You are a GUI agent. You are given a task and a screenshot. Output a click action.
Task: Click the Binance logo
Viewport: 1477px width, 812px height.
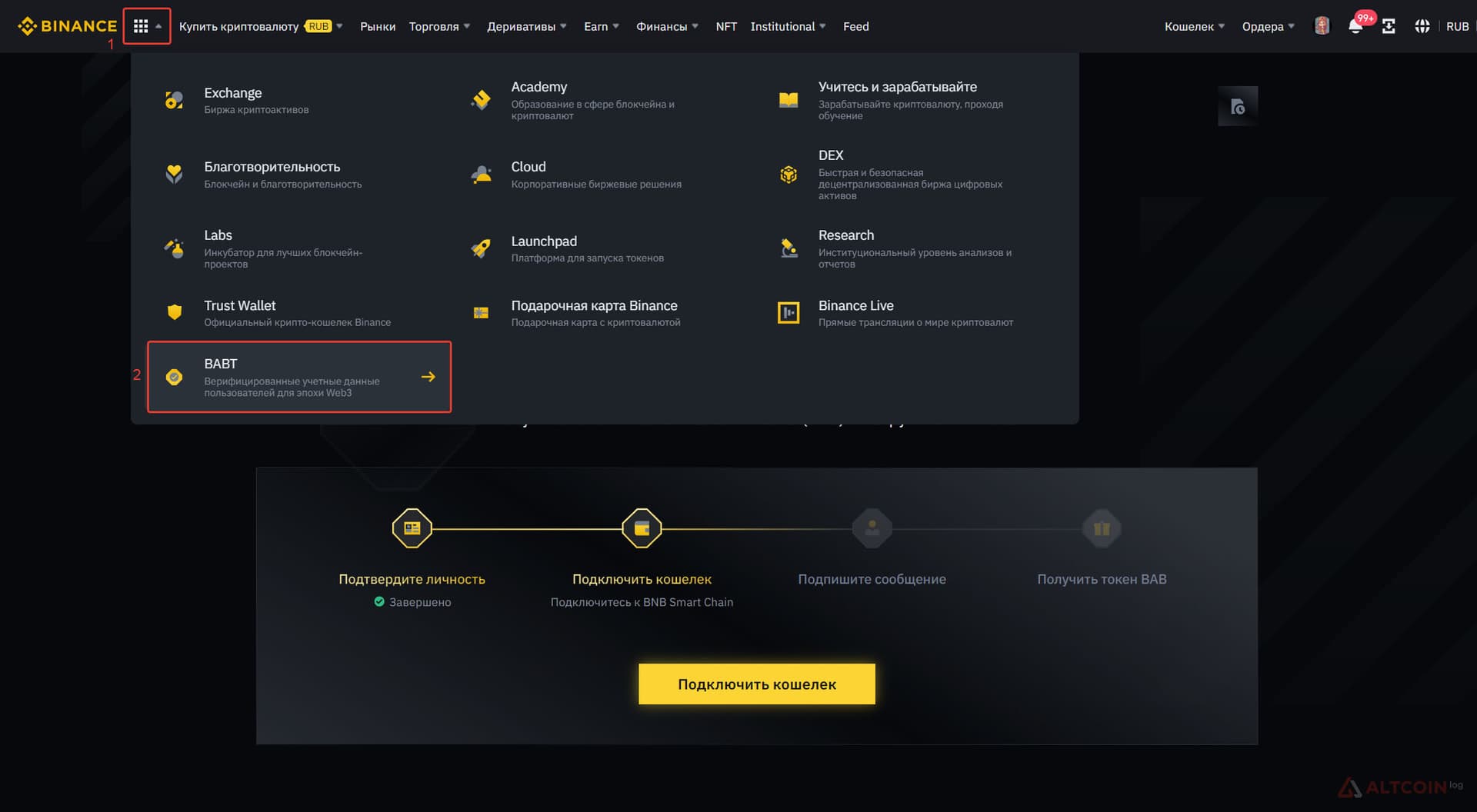tap(67, 26)
